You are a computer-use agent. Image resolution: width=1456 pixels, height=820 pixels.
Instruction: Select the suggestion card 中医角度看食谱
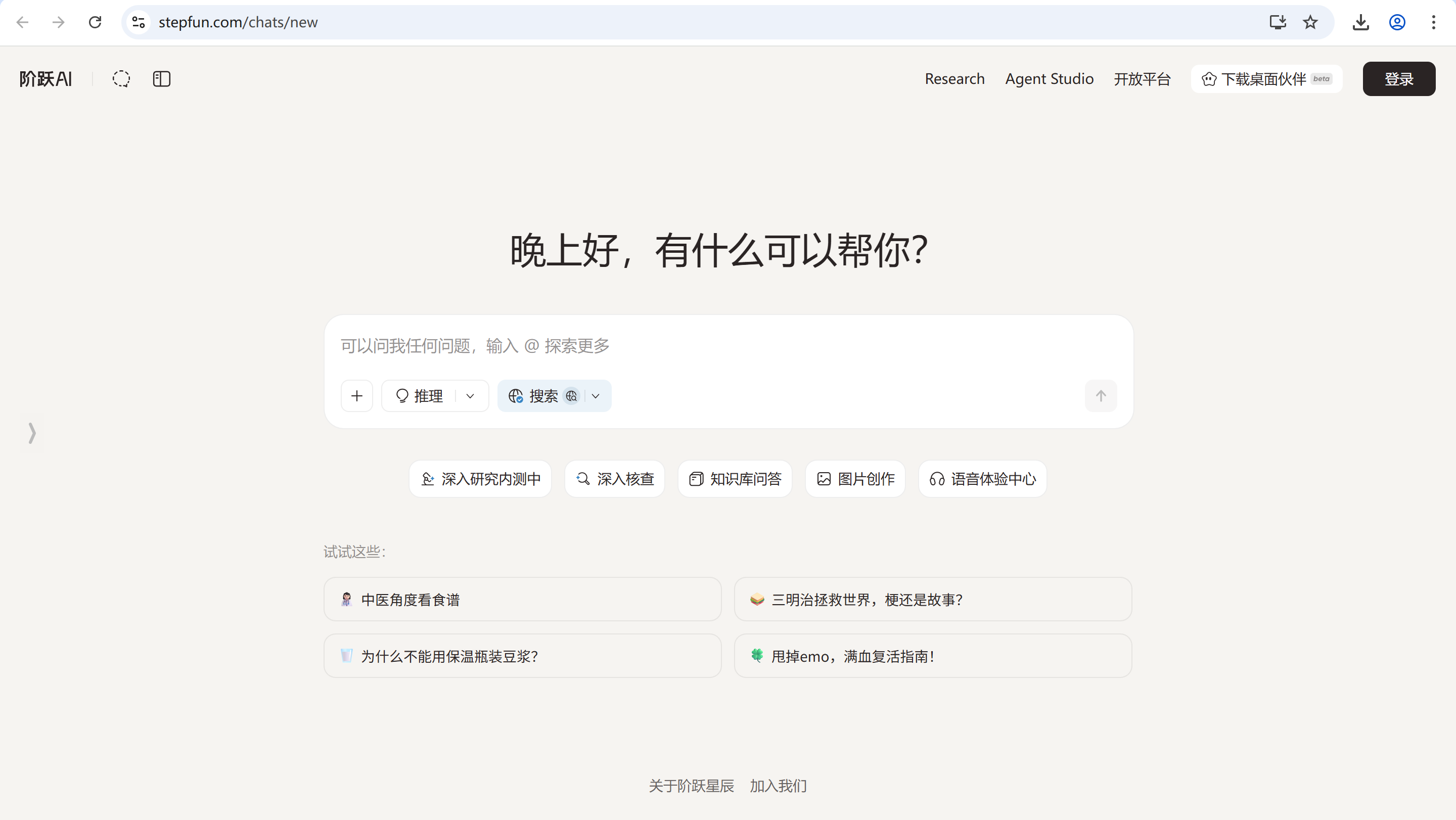pos(522,599)
